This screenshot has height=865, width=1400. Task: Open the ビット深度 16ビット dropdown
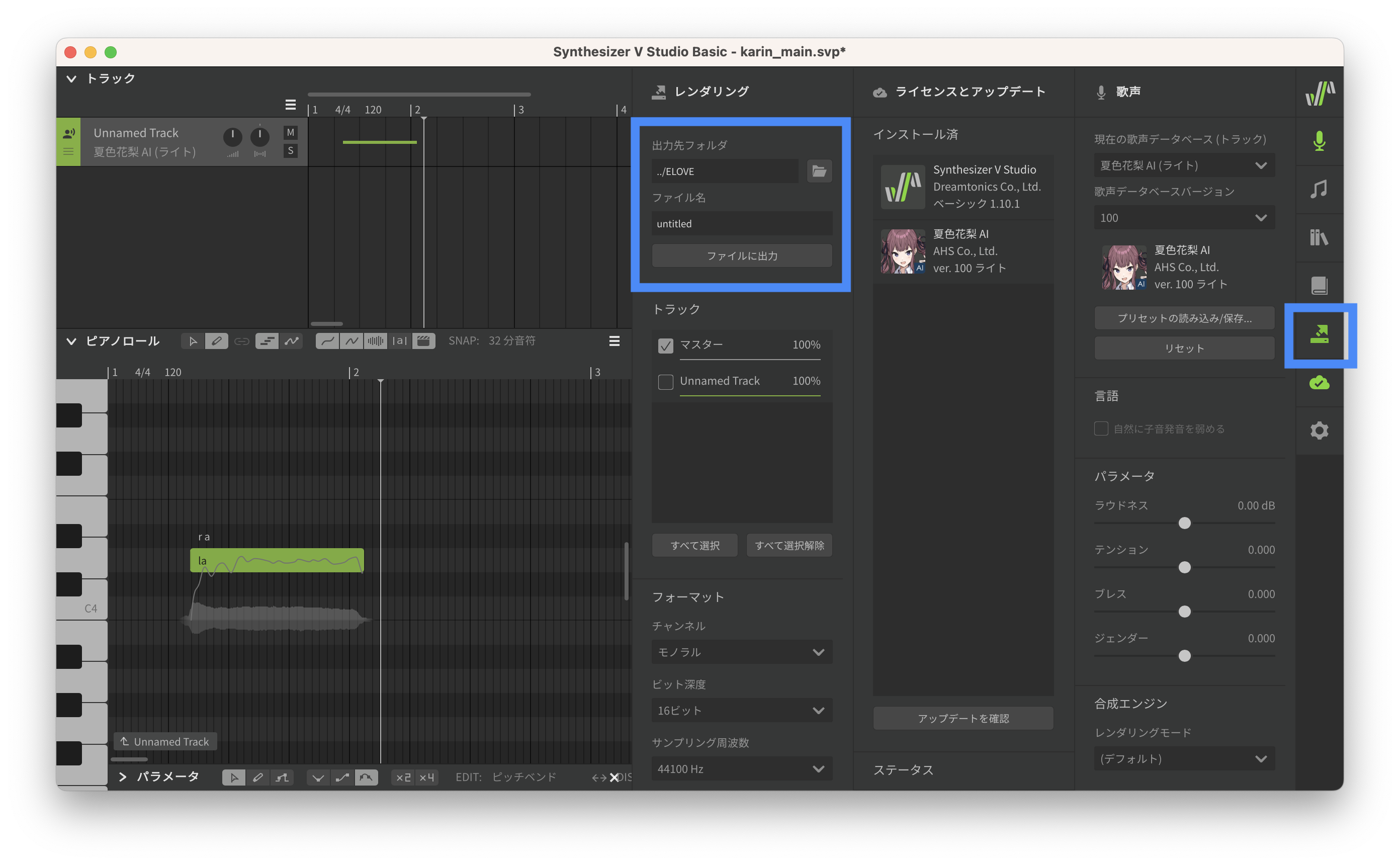pos(742,711)
